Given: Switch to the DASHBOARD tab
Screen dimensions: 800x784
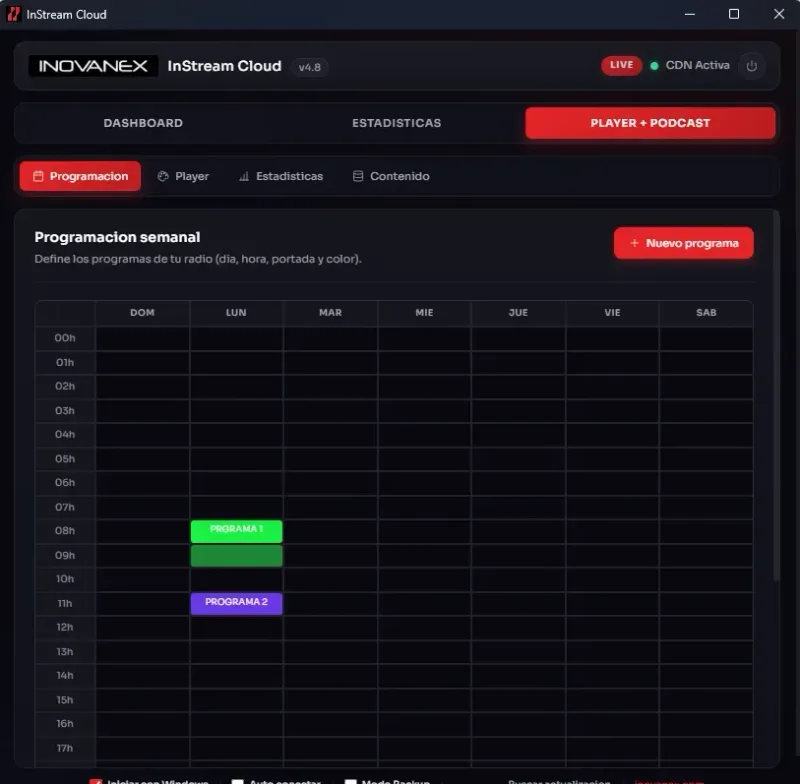Looking at the screenshot, I should [143, 123].
